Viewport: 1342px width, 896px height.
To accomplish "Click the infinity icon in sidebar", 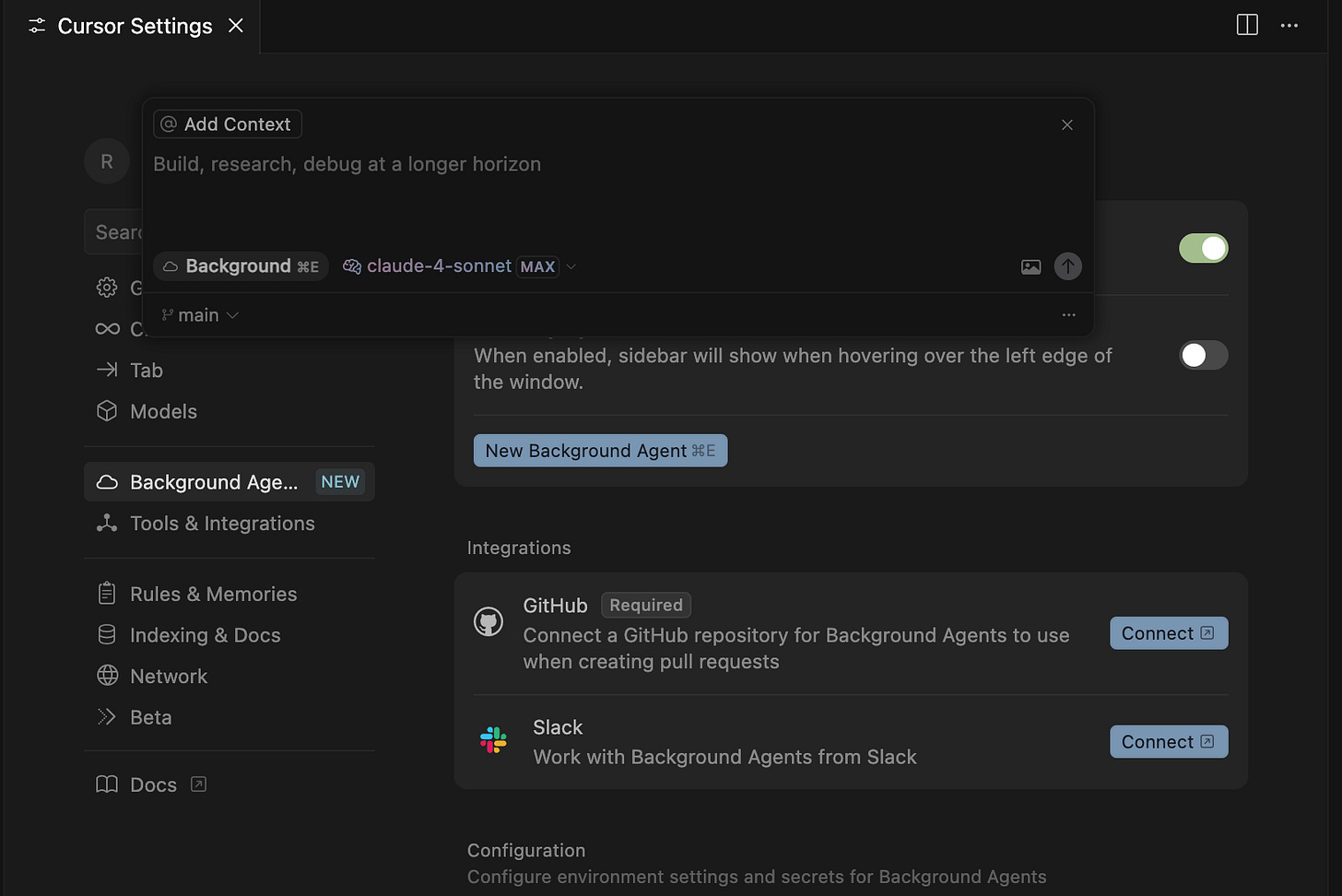I will tap(107, 329).
